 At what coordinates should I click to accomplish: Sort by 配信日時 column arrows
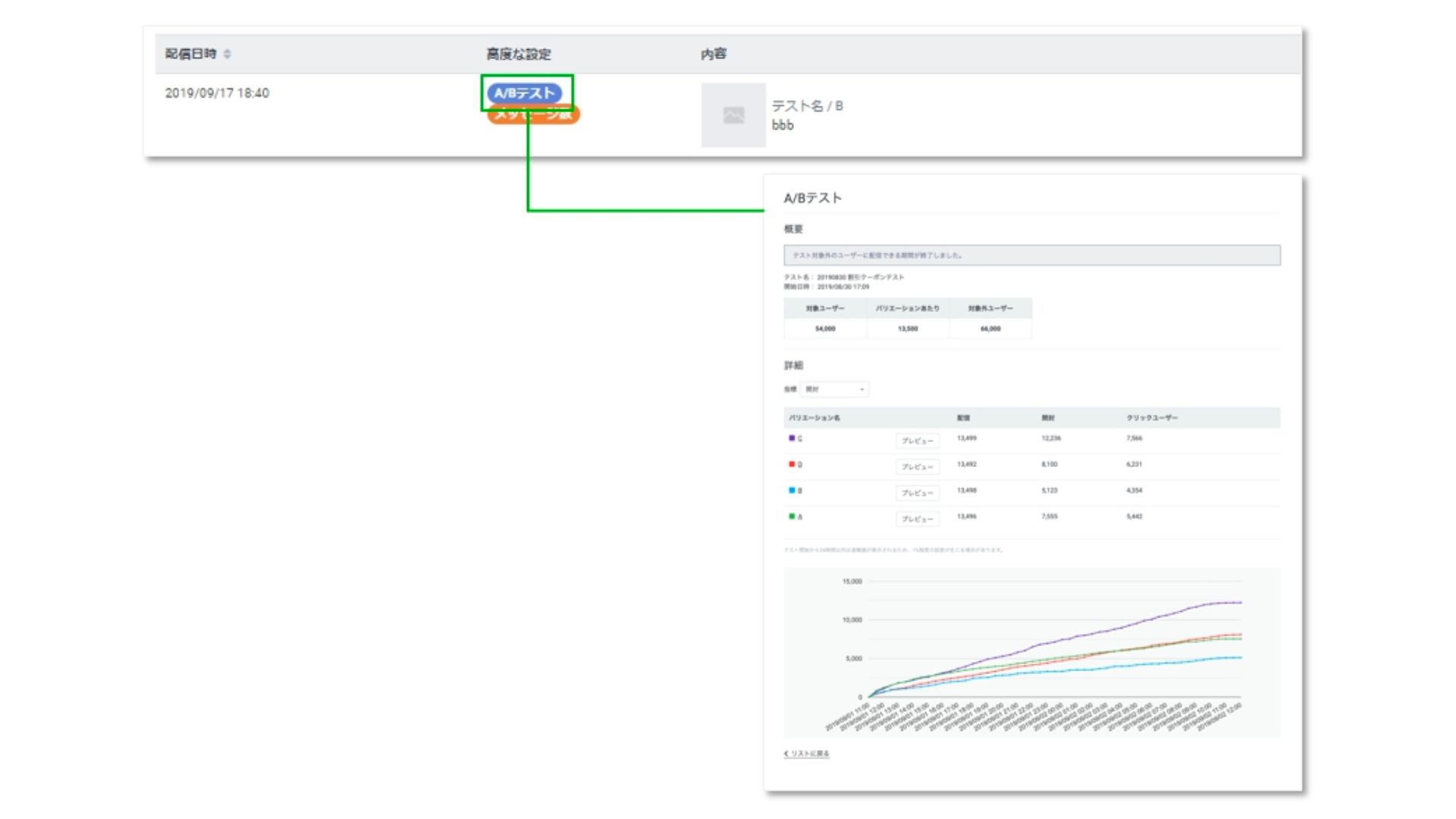pyautogui.click(x=227, y=54)
